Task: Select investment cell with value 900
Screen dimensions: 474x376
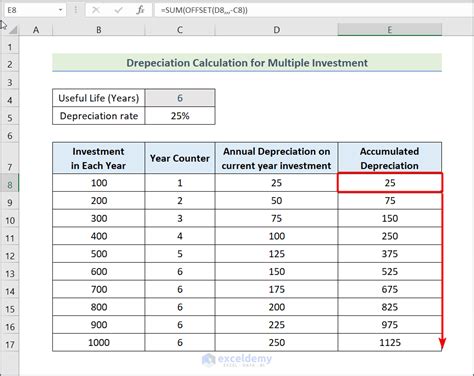Action: coord(99,325)
